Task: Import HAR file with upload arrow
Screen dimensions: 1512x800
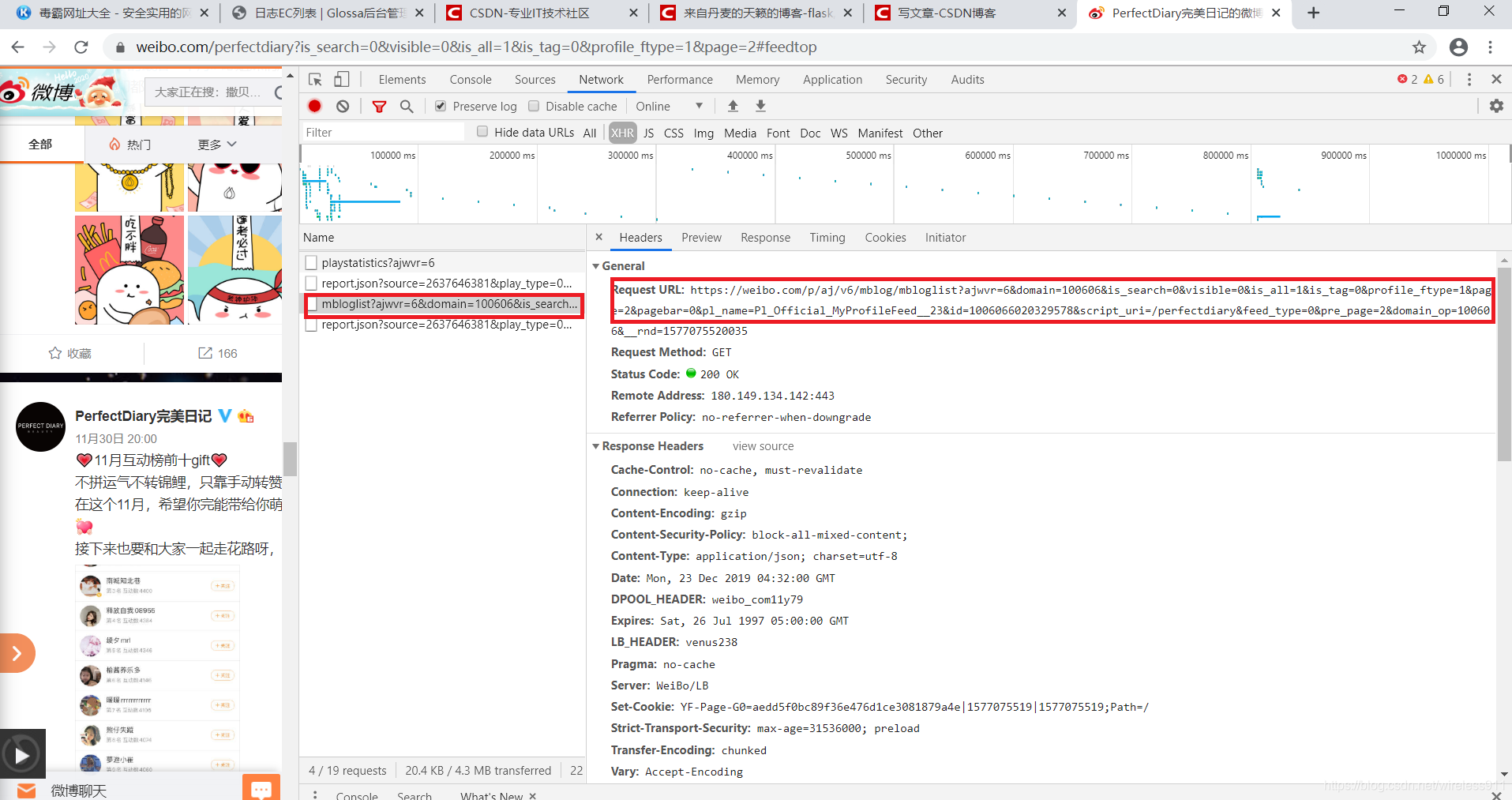Action: (x=733, y=106)
